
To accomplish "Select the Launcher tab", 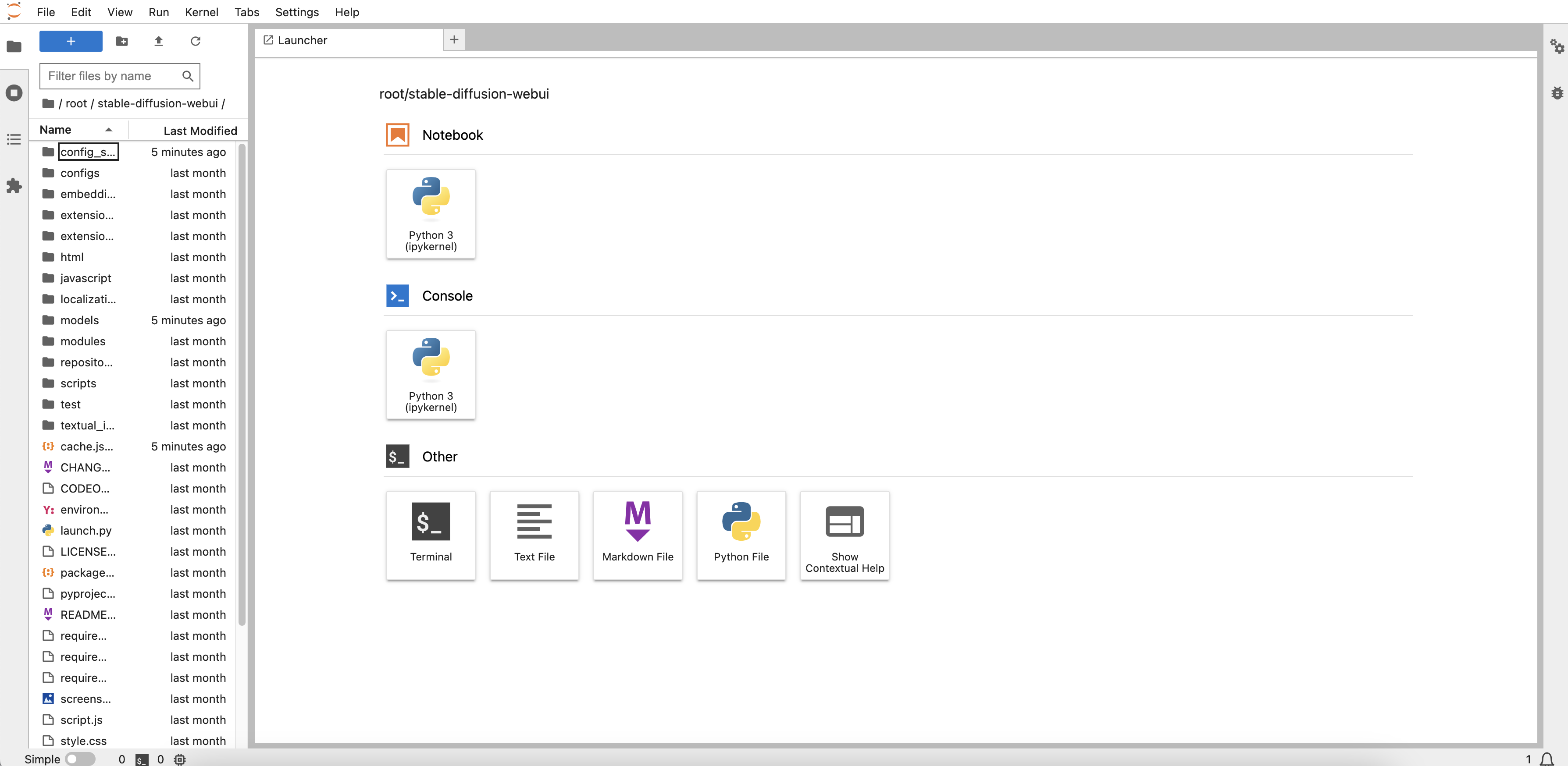I will pyautogui.click(x=349, y=40).
